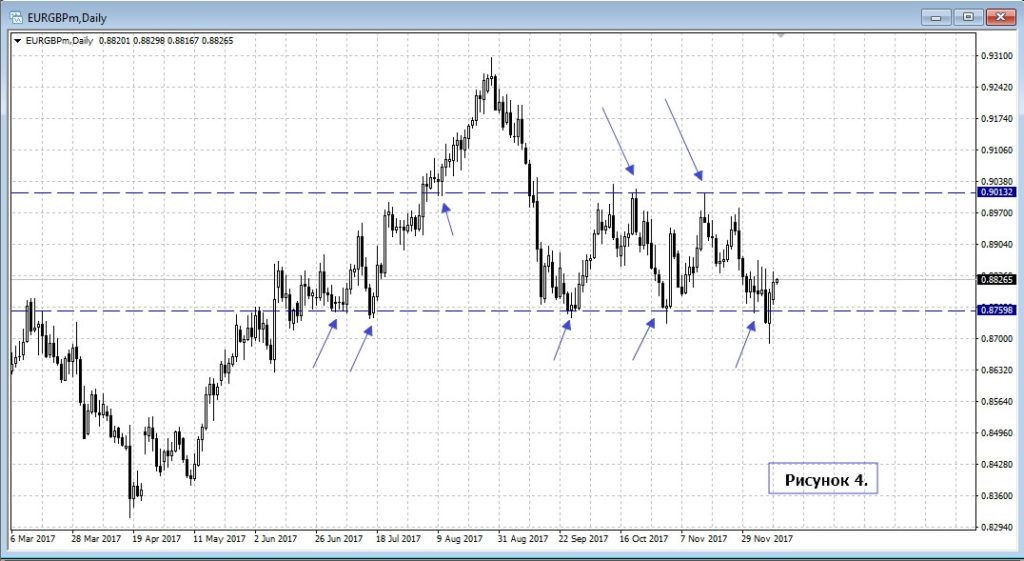This screenshot has height=561, width=1024.
Task: Click the current price tag 0.88265
Action: (998, 280)
